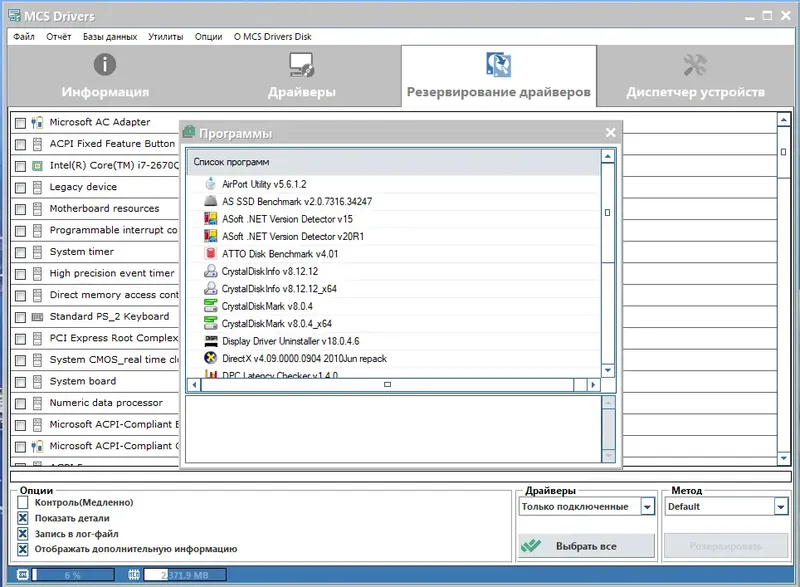The image size is (800, 587).
Task: Close the Программы dialog
Action: 610,133
